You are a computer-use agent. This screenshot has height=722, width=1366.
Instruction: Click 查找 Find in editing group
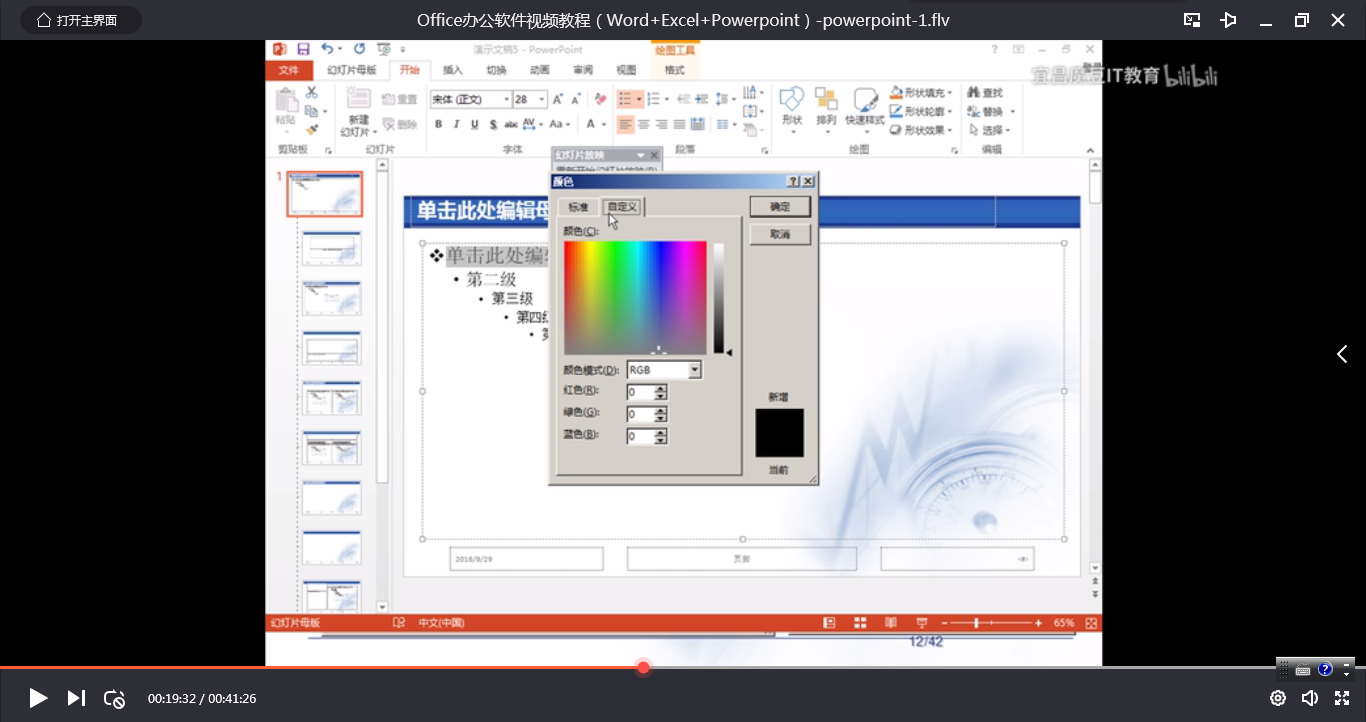(985, 93)
